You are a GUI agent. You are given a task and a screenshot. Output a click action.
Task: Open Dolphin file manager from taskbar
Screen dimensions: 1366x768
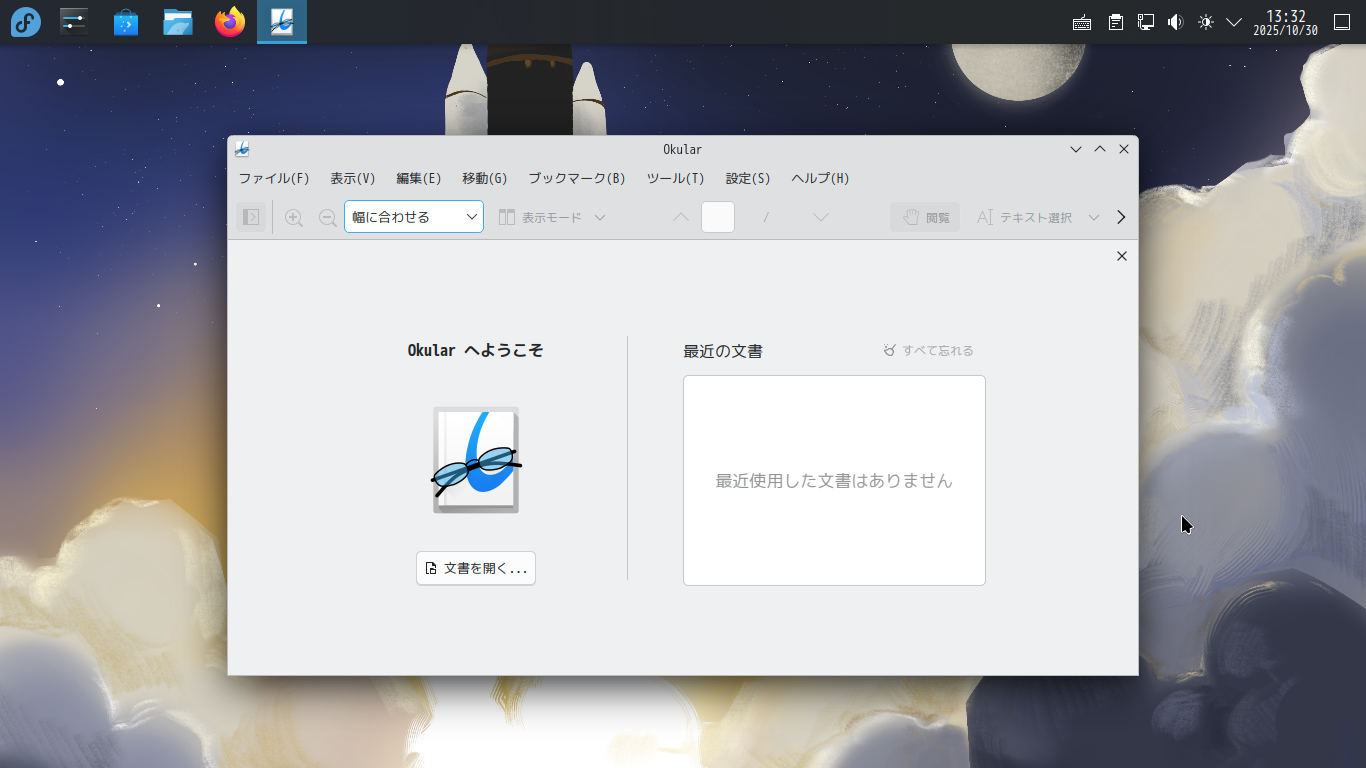[x=178, y=22]
